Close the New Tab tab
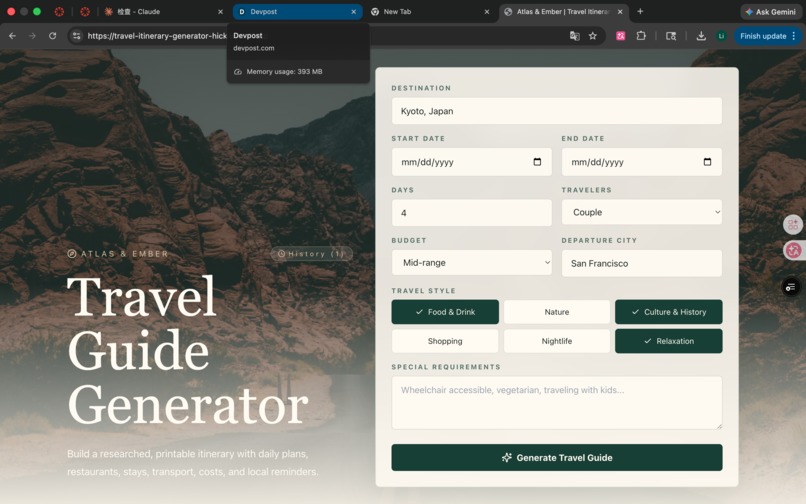The width and height of the screenshot is (806, 504). click(x=487, y=11)
